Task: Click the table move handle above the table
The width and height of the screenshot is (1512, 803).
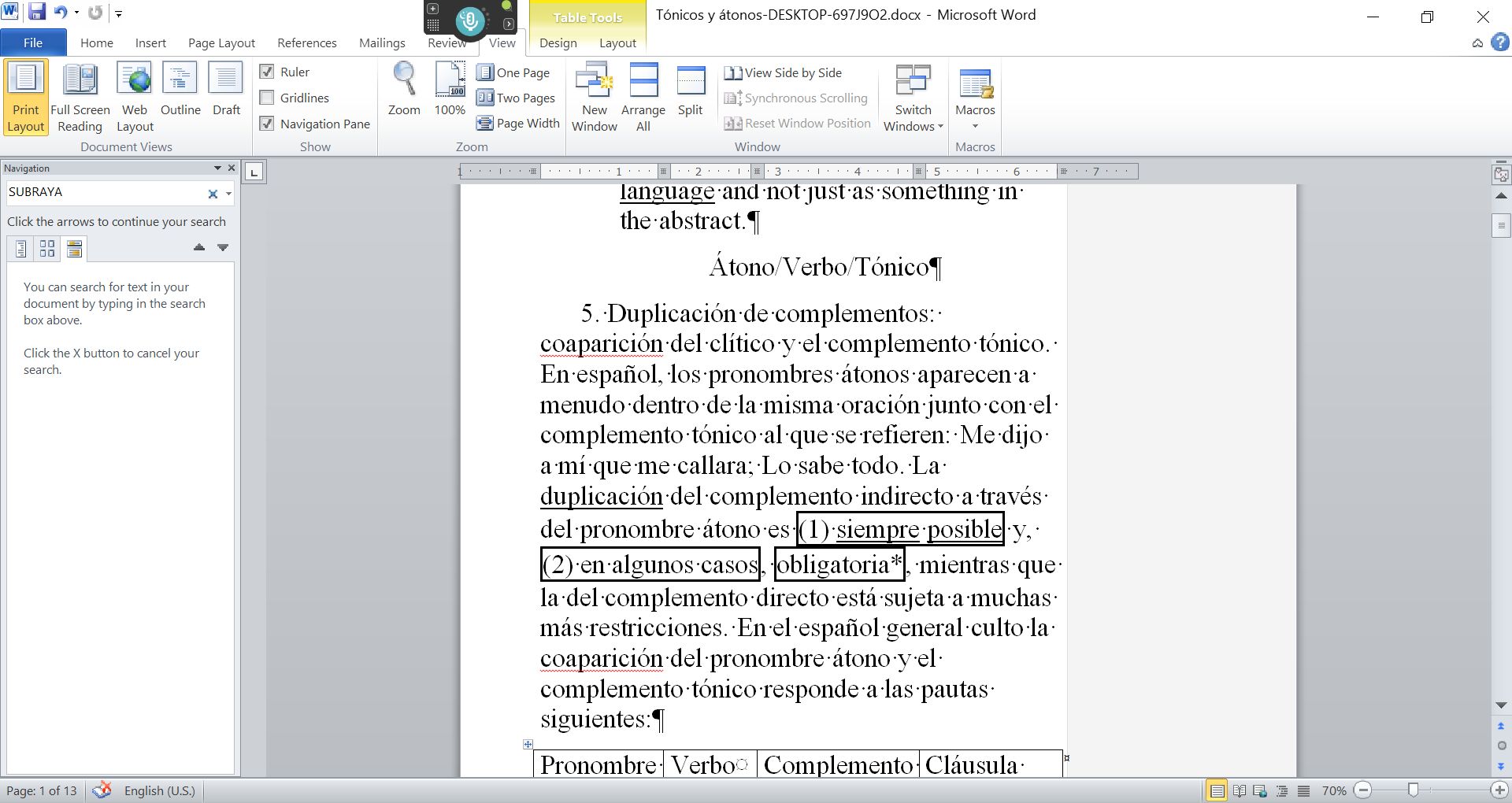Action: (528, 744)
